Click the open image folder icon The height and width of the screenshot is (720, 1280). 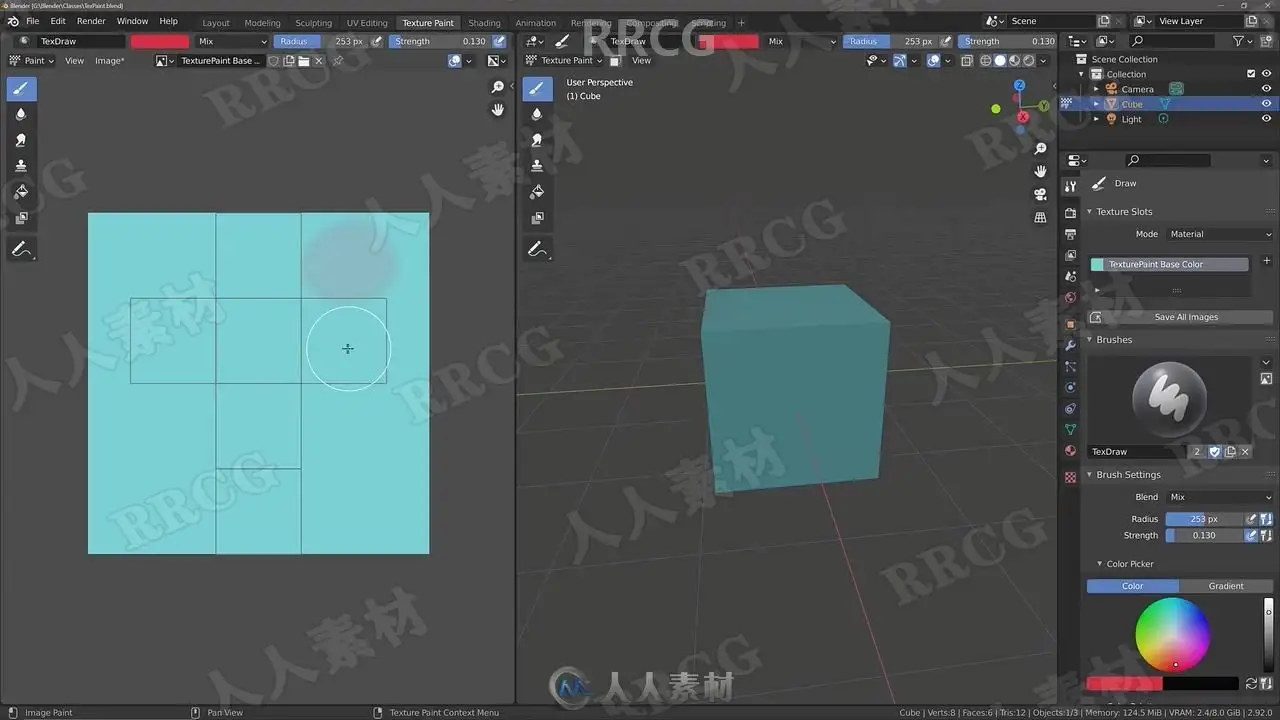tap(303, 61)
